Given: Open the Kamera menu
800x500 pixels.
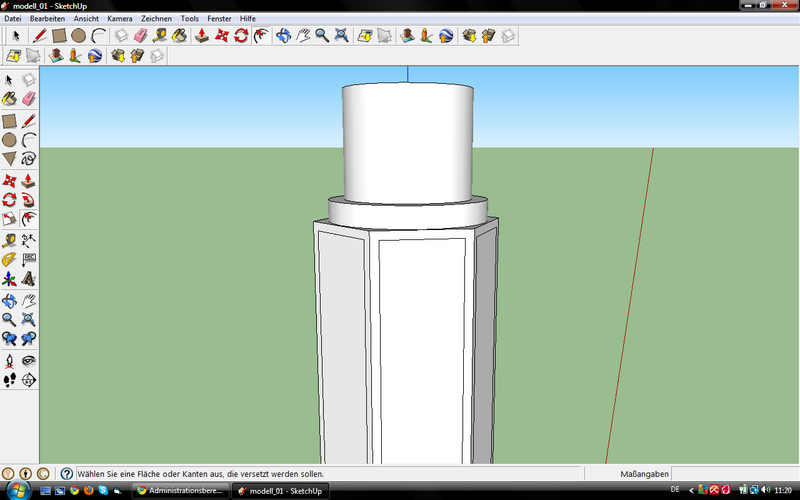Looking at the screenshot, I should click(x=119, y=18).
